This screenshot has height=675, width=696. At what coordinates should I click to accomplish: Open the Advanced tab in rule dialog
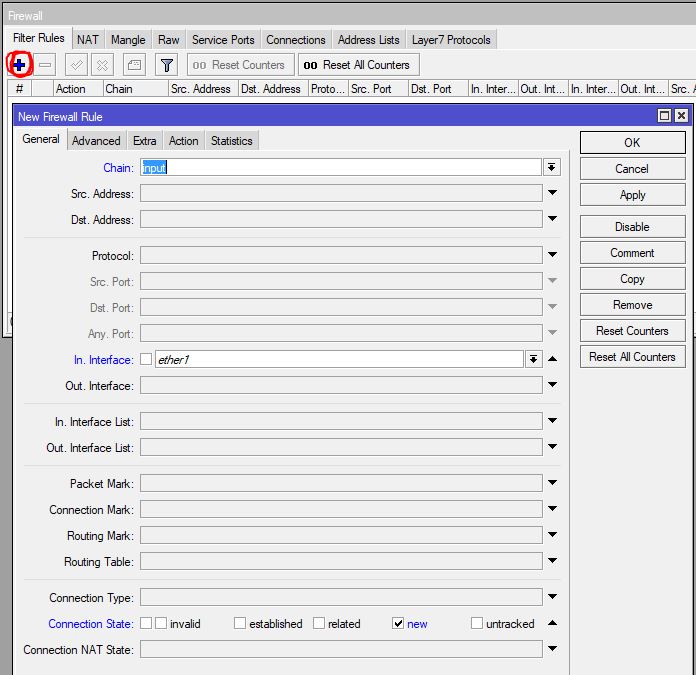click(x=96, y=141)
